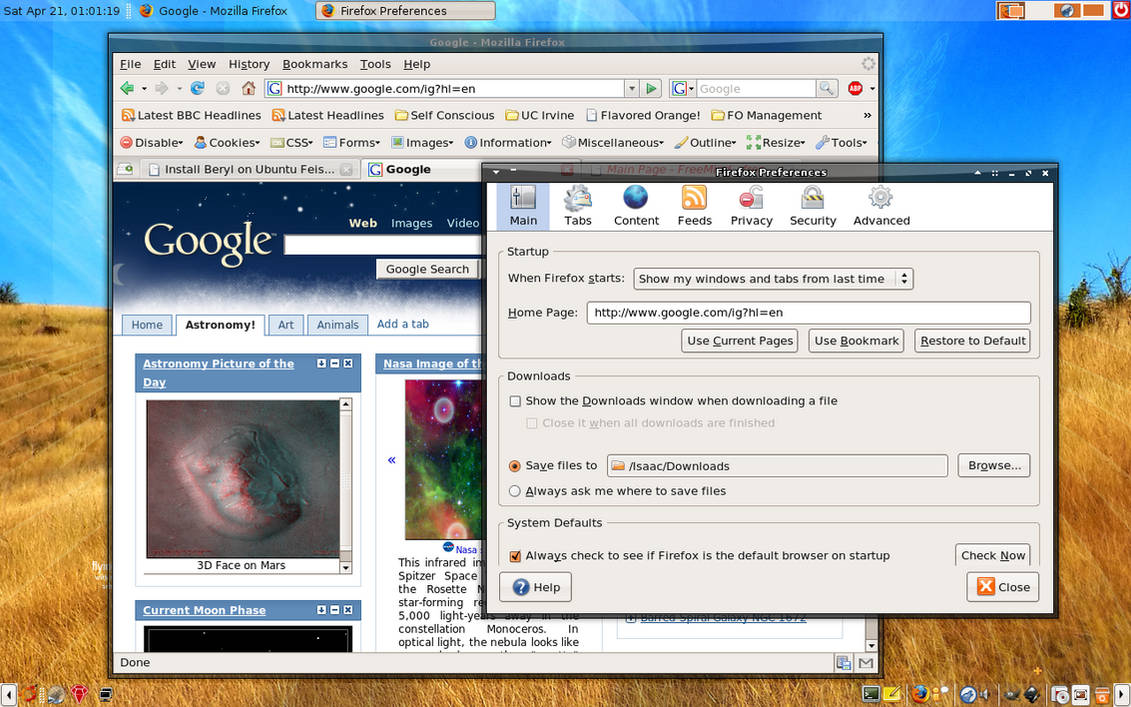Select Always ask me where to save files
The width and height of the screenshot is (1131, 707).
click(x=514, y=491)
